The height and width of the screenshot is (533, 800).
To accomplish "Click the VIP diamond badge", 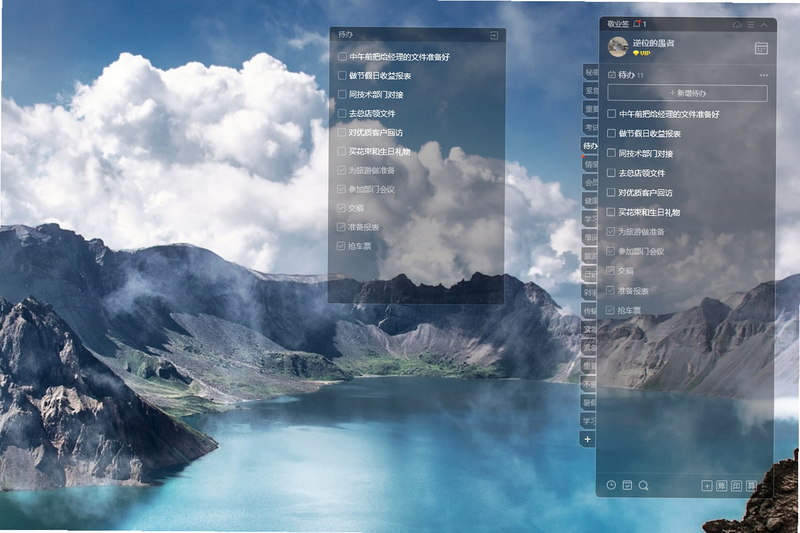I will [641, 53].
